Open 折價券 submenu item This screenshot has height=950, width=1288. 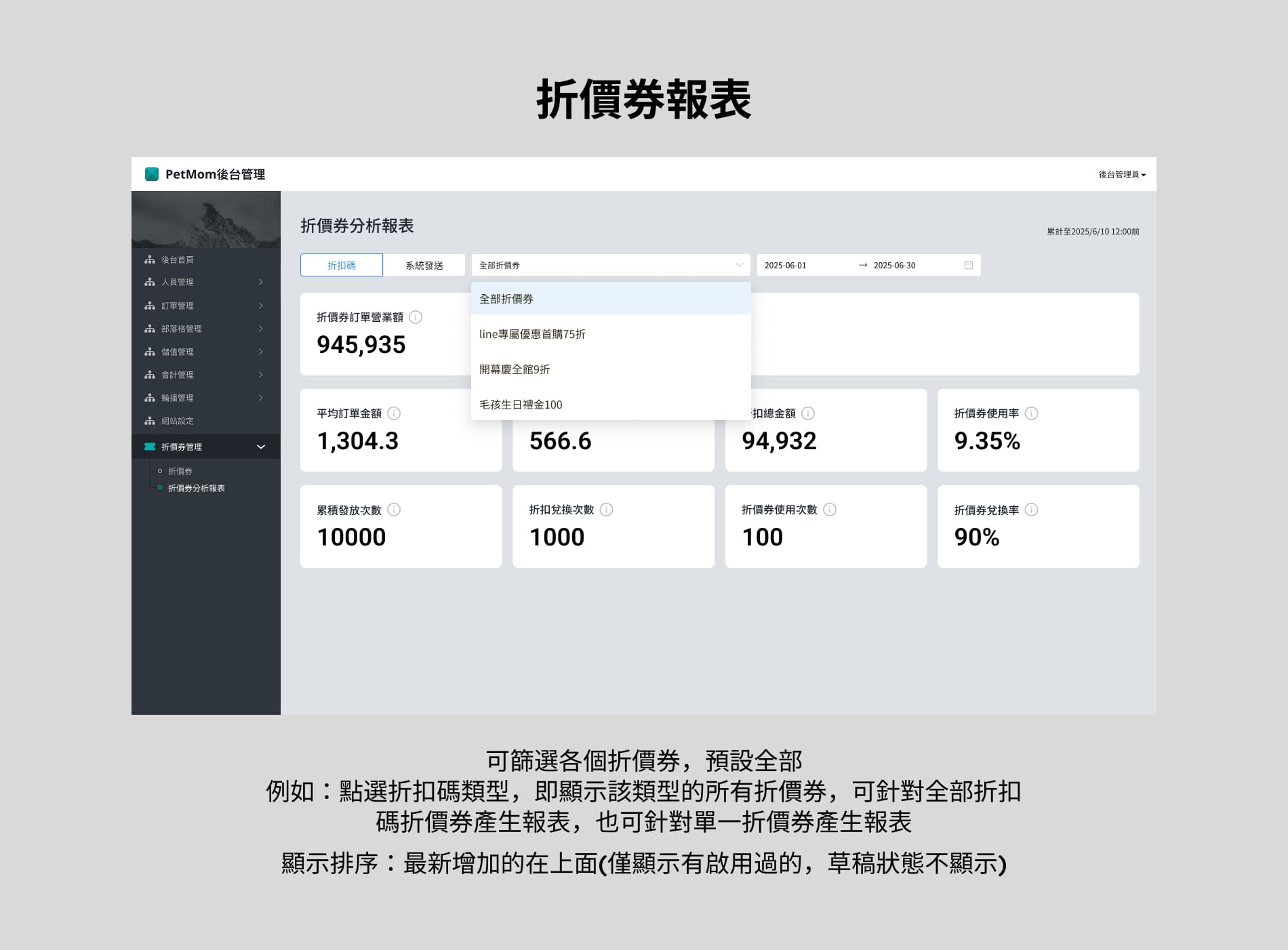(x=180, y=471)
